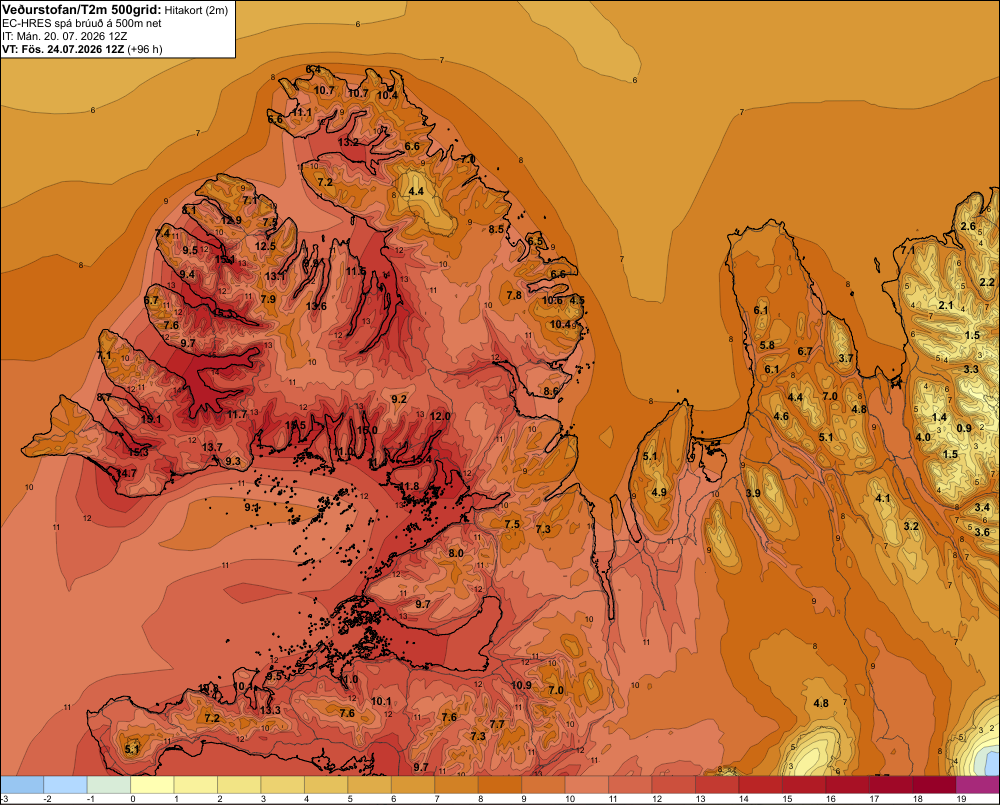This screenshot has width=1000, height=805.
Task: Click the temperature value '7.9'
Action: (x=268, y=299)
